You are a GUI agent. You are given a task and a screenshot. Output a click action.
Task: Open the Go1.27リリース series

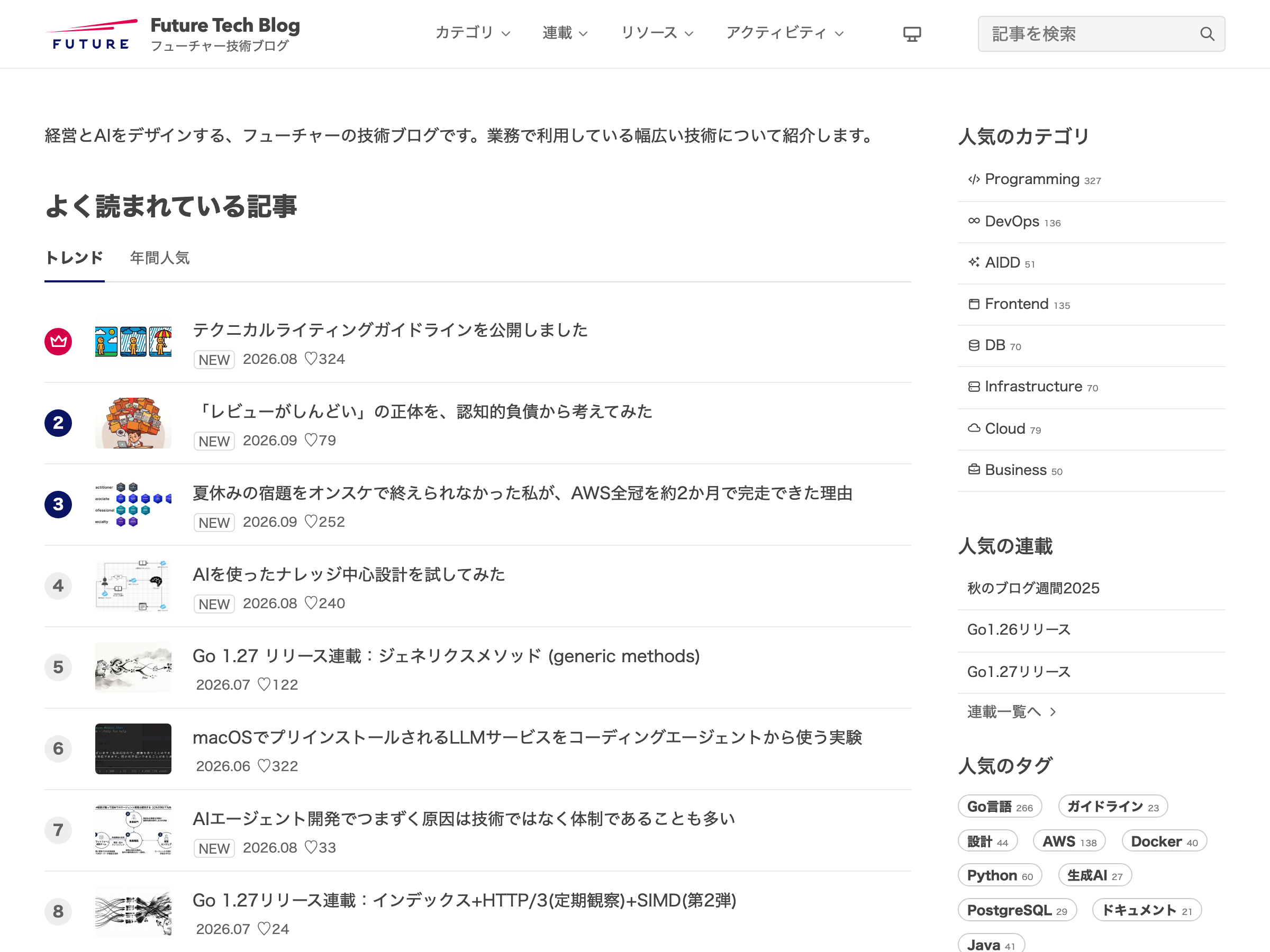click(x=1019, y=671)
